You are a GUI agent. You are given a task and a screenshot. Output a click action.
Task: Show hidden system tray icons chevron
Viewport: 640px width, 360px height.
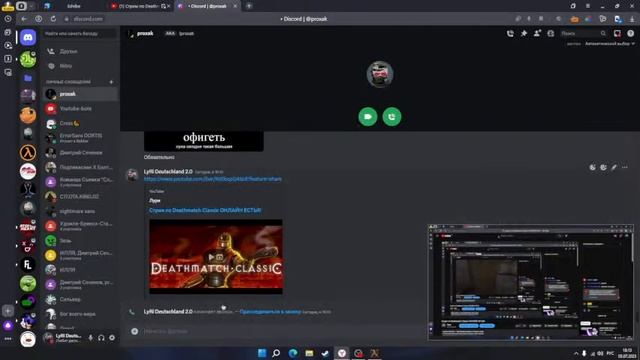coord(576,353)
